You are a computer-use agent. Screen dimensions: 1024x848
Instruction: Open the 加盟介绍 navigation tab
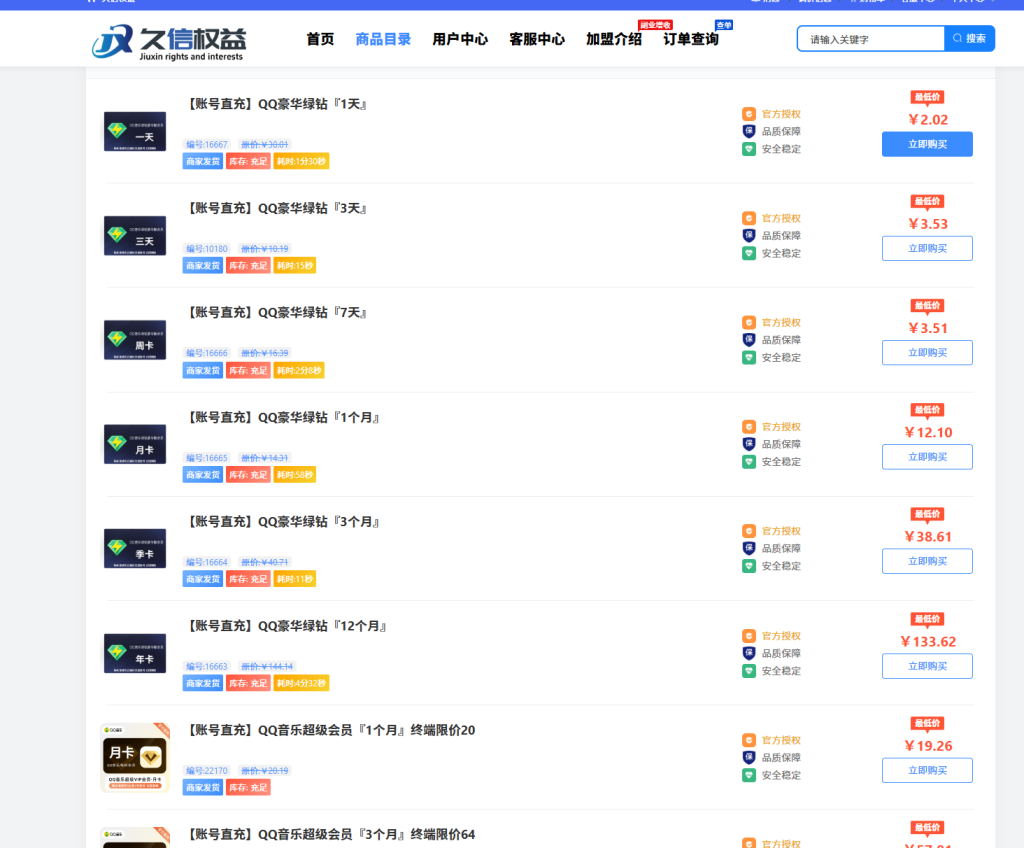click(614, 39)
